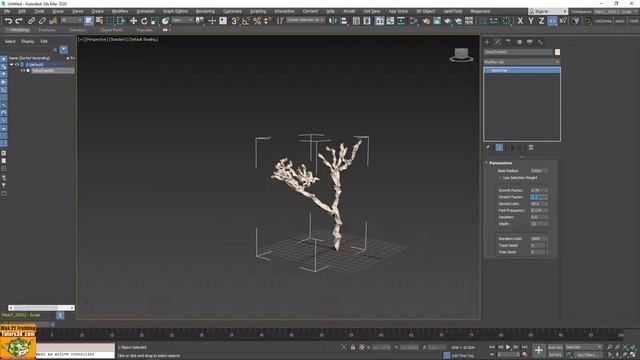
Task: Collapse the Parameters rollout
Action: (x=500, y=163)
